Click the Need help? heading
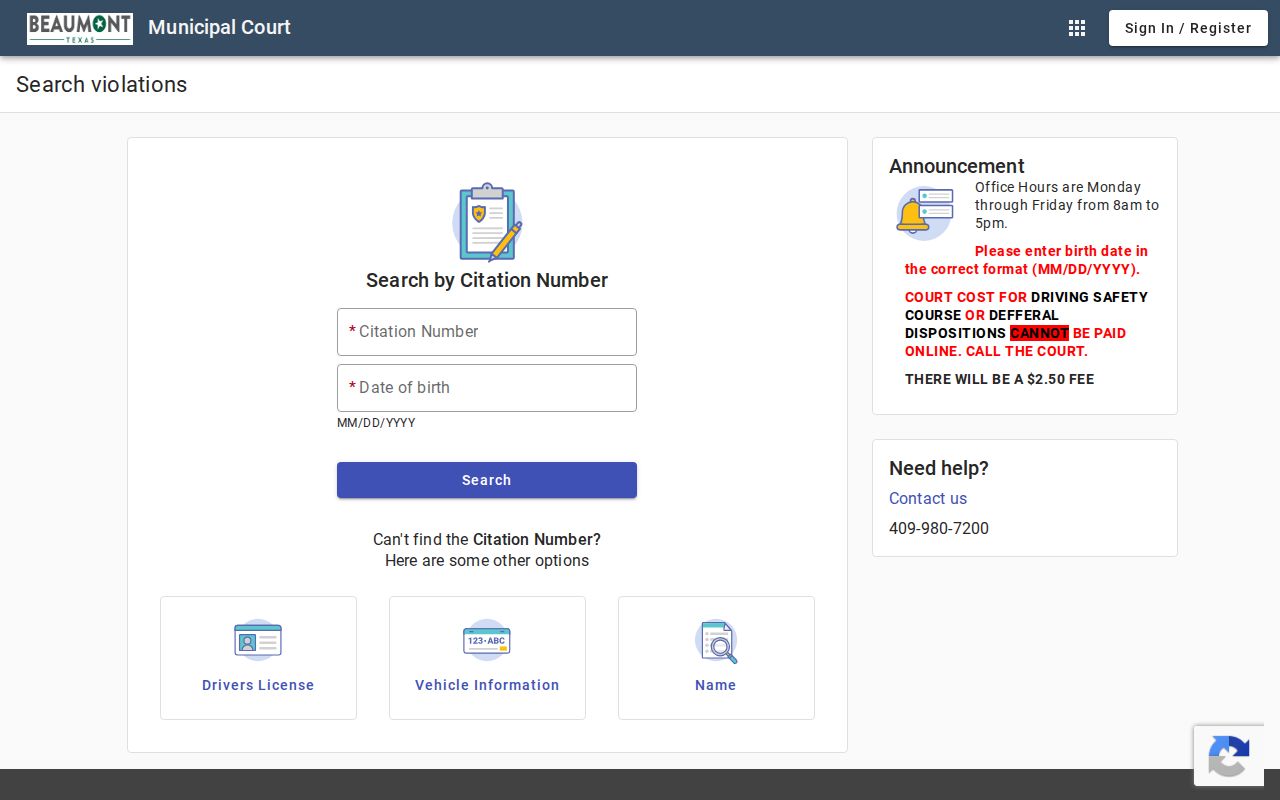The width and height of the screenshot is (1280, 800). 939,468
